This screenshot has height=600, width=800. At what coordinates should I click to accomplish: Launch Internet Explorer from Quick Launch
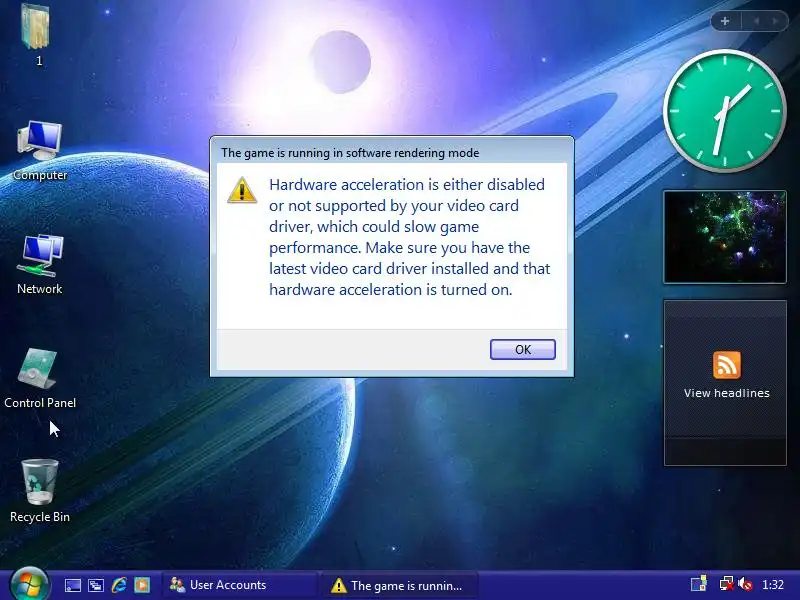pyautogui.click(x=119, y=585)
